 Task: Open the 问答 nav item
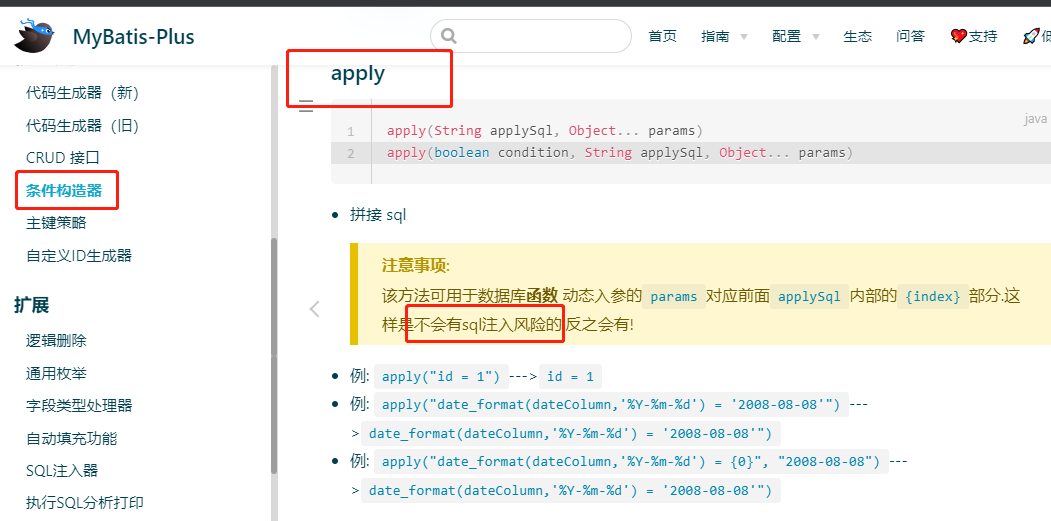point(910,36)
